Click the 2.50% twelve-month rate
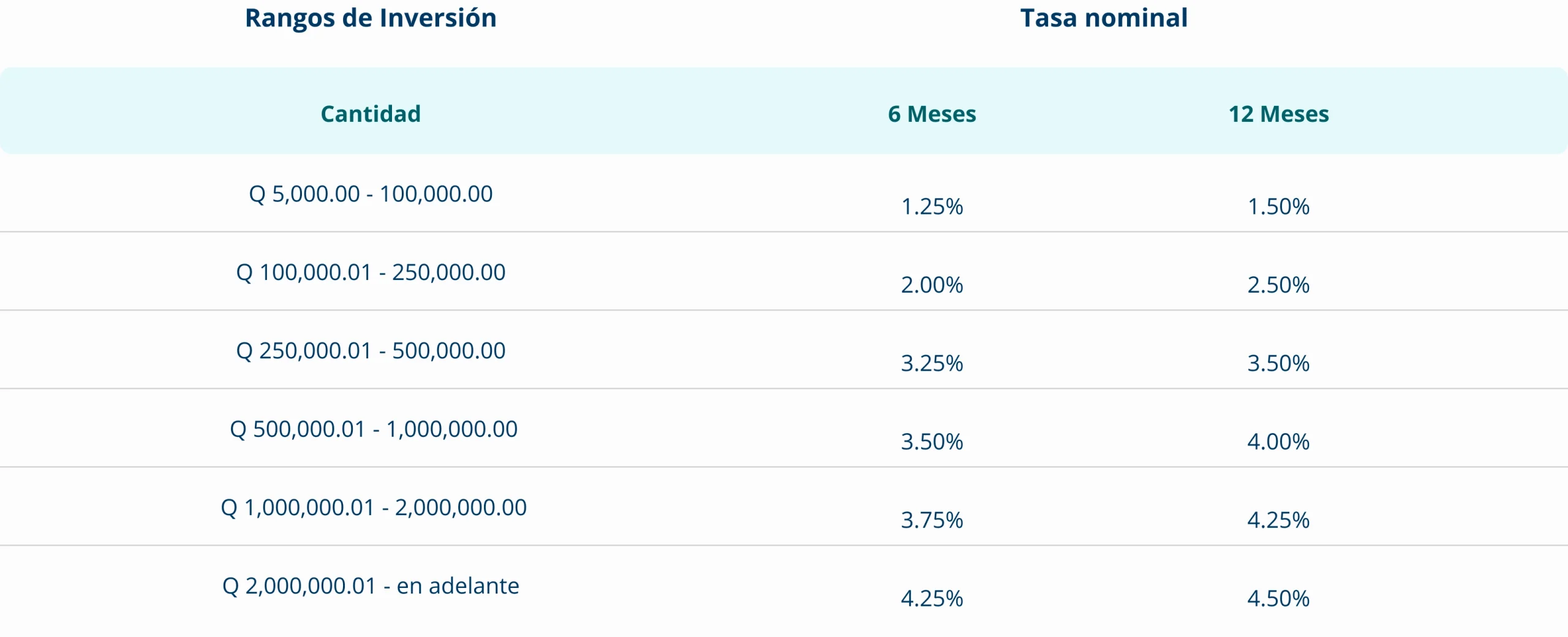This screenshot has height=637, width=1568. 1278,285
